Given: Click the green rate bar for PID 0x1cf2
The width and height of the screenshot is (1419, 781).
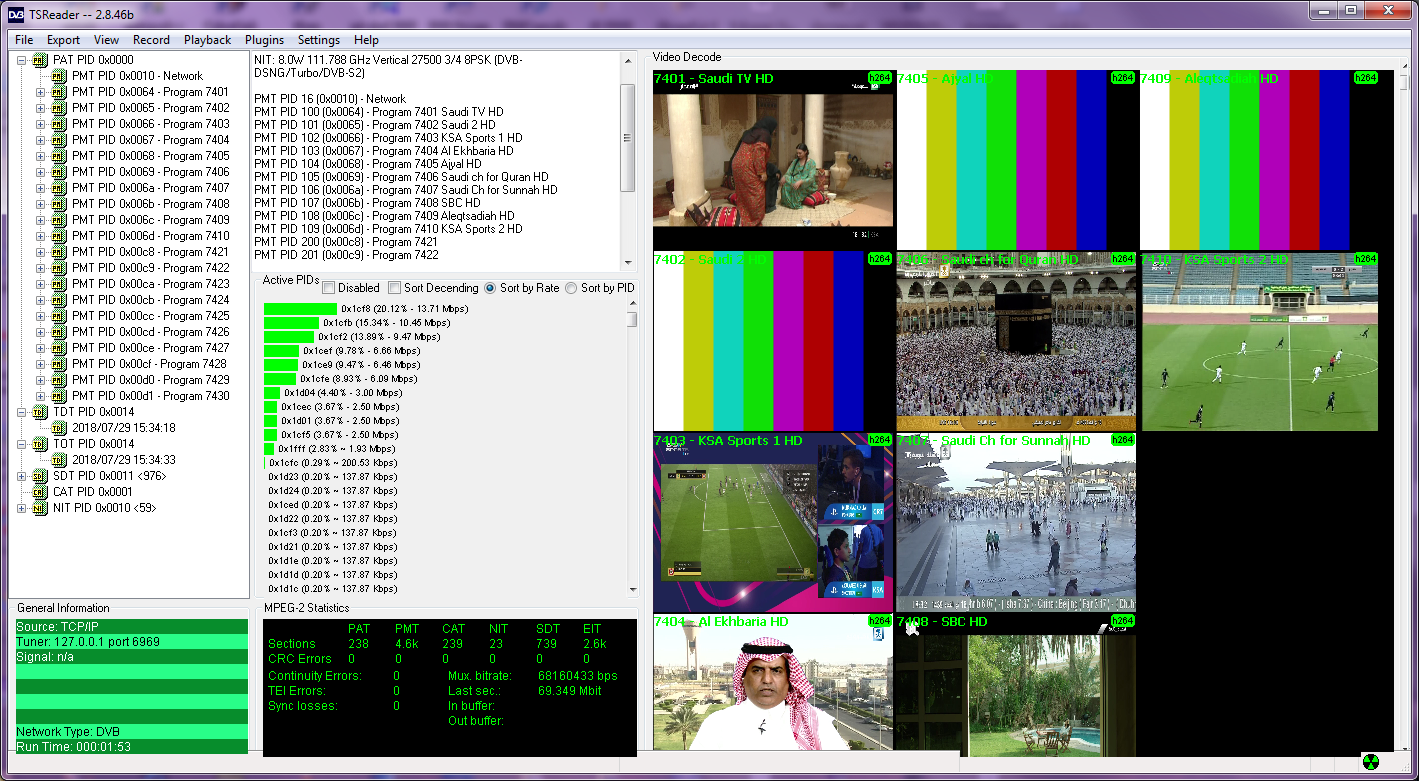Looking at the screenshot, I should pyautogui.click(x=289, y=337).
